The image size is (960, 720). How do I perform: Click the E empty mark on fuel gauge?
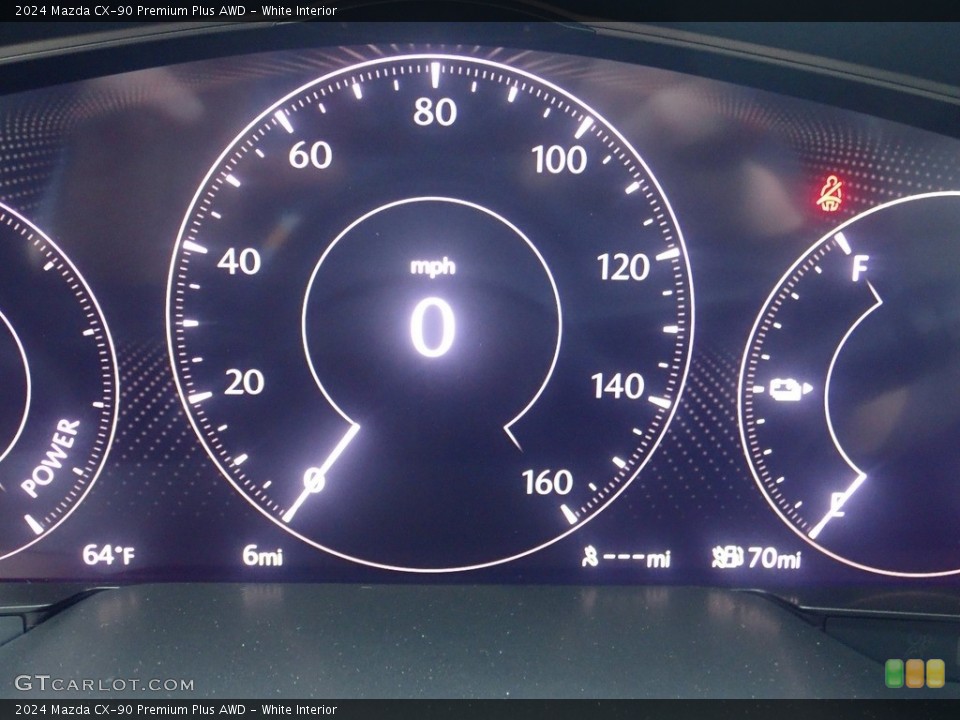click(838, 504)
